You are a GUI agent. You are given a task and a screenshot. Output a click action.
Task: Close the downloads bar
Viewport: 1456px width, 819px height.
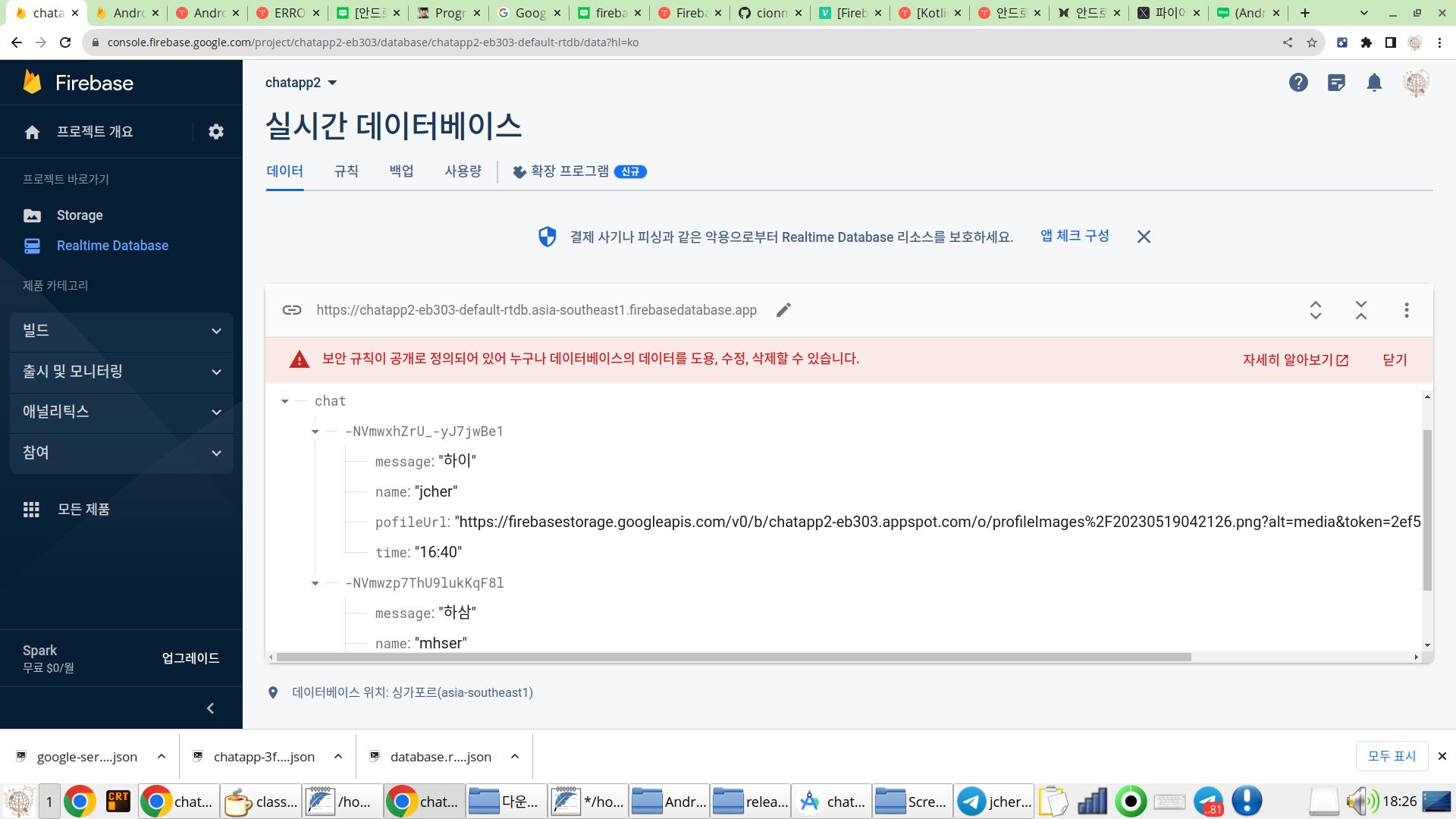click(1442, 756)
